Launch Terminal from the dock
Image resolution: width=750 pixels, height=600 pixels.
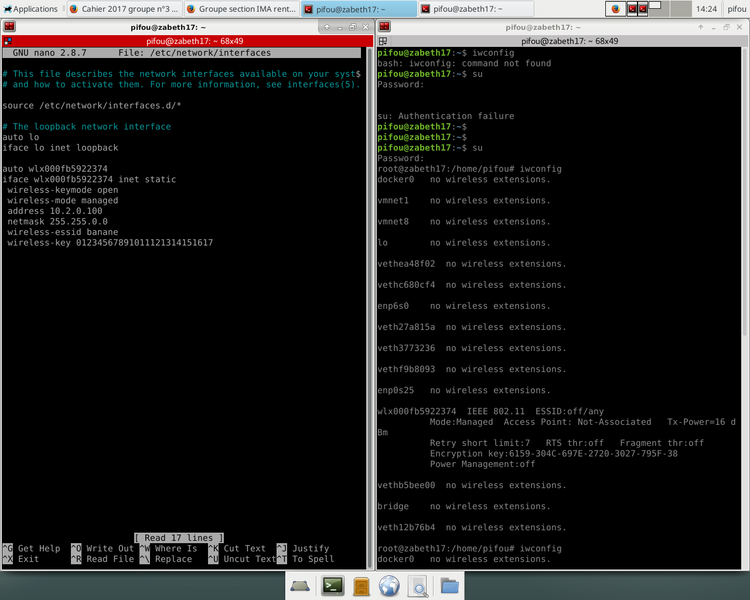pyautogui.click(x=332, y=586)
